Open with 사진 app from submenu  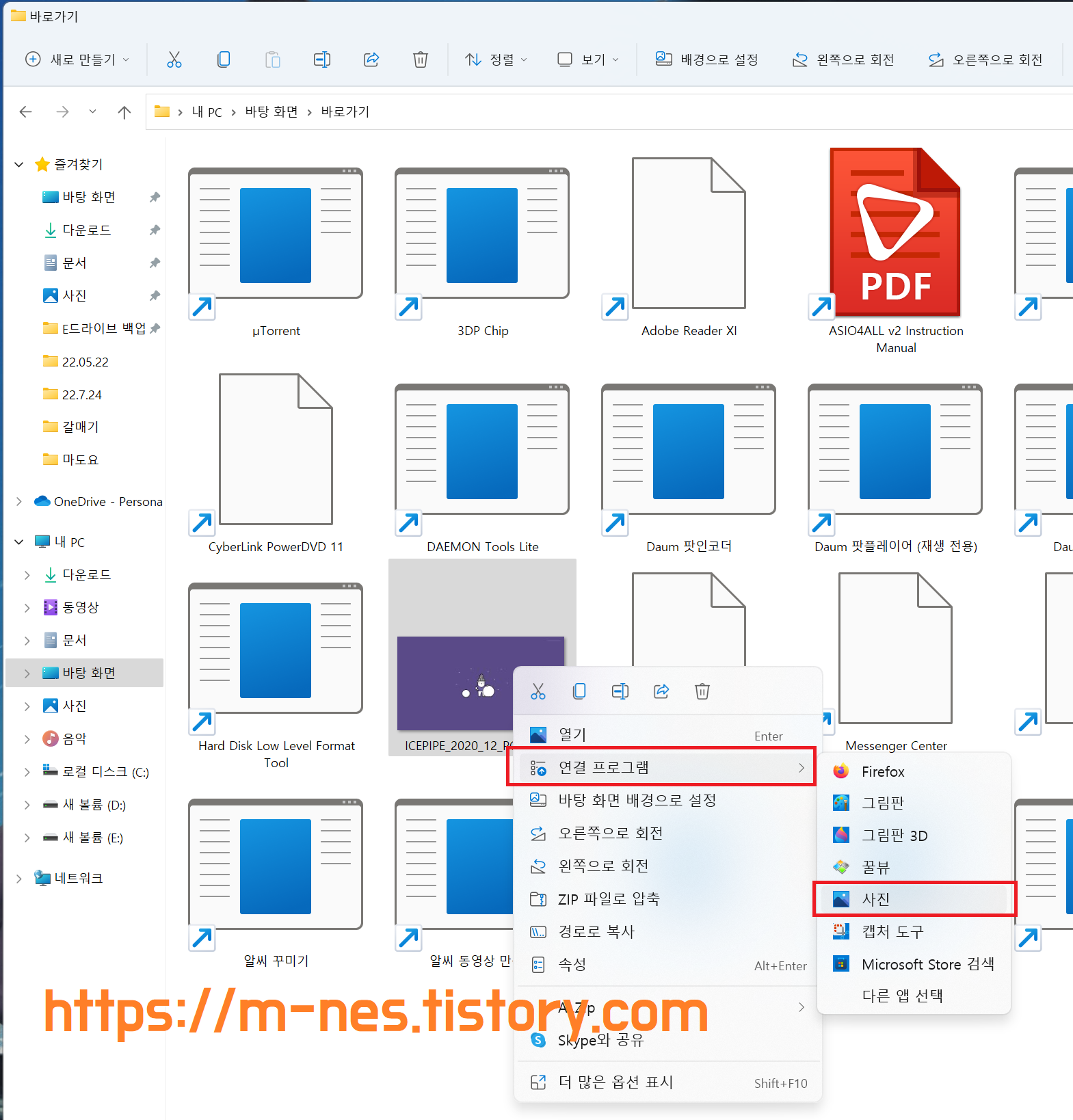pos(914,899)
